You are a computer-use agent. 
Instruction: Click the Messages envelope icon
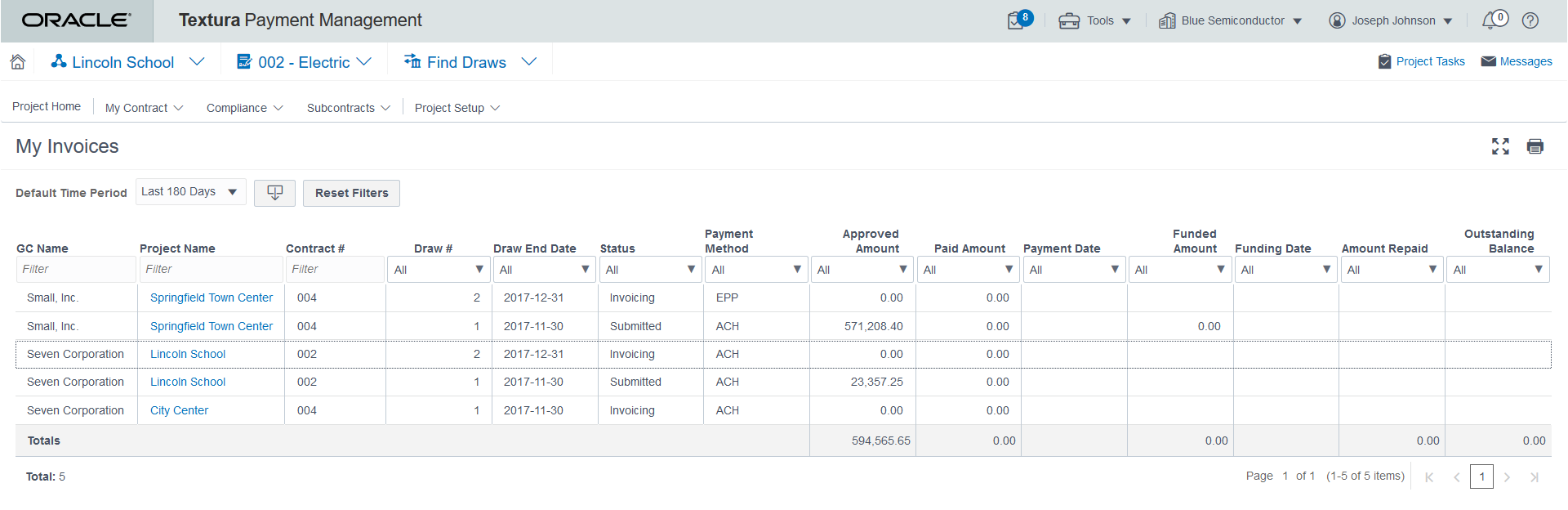click(x=1488, y=61)
